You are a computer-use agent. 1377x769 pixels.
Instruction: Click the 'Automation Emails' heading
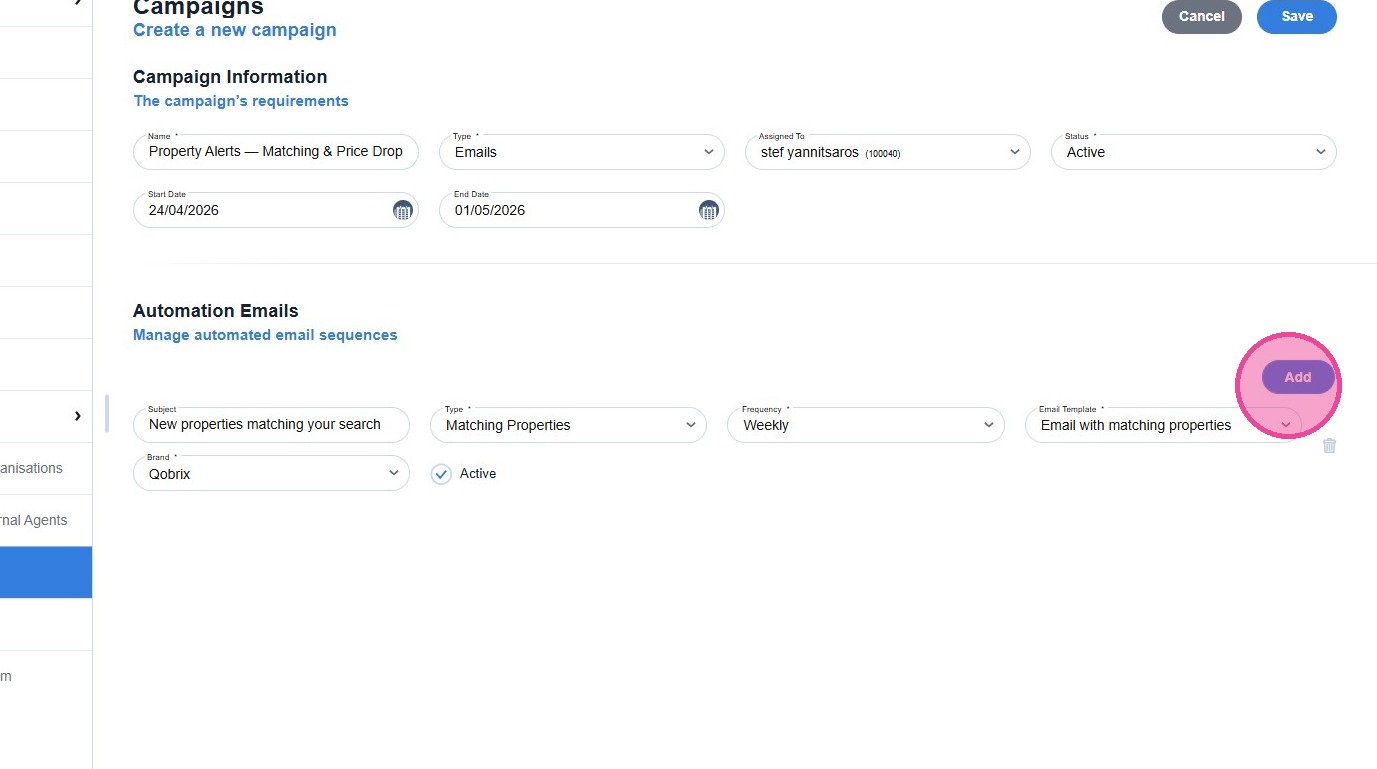(216, 311)
